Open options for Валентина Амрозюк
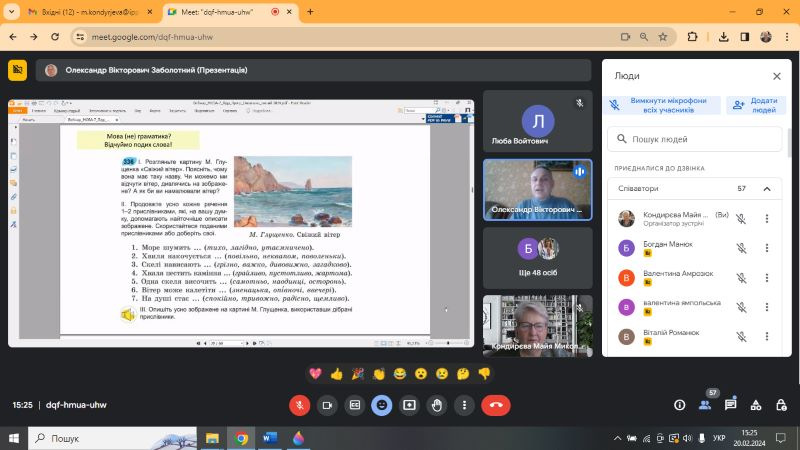Viewport: 800px width, 450px height. click(767, 278)
